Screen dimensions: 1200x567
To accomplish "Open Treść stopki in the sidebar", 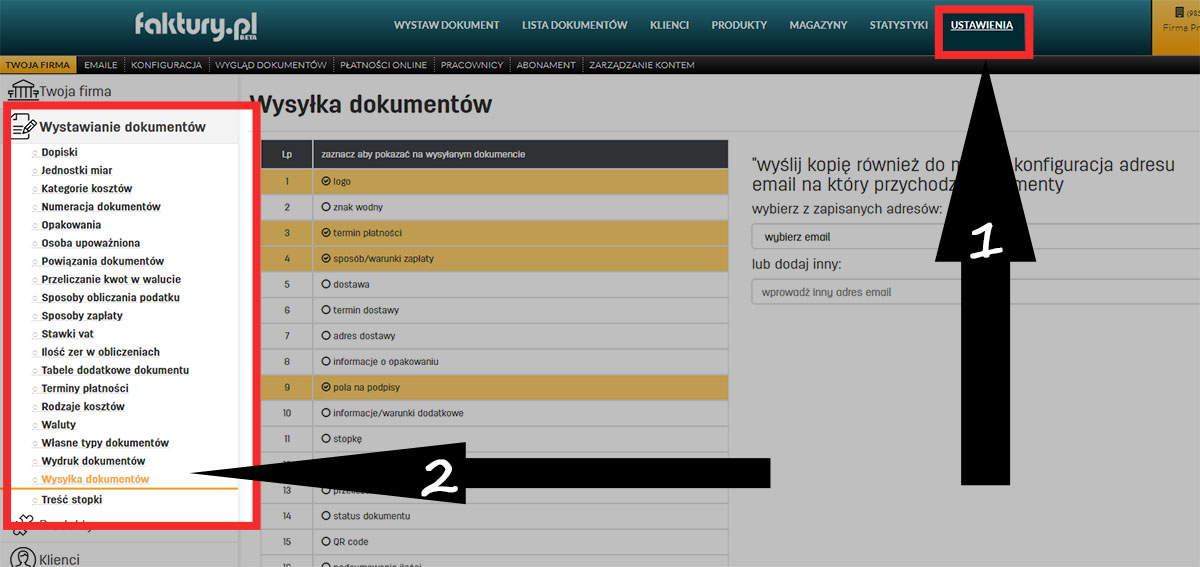I will coord(72,499).
